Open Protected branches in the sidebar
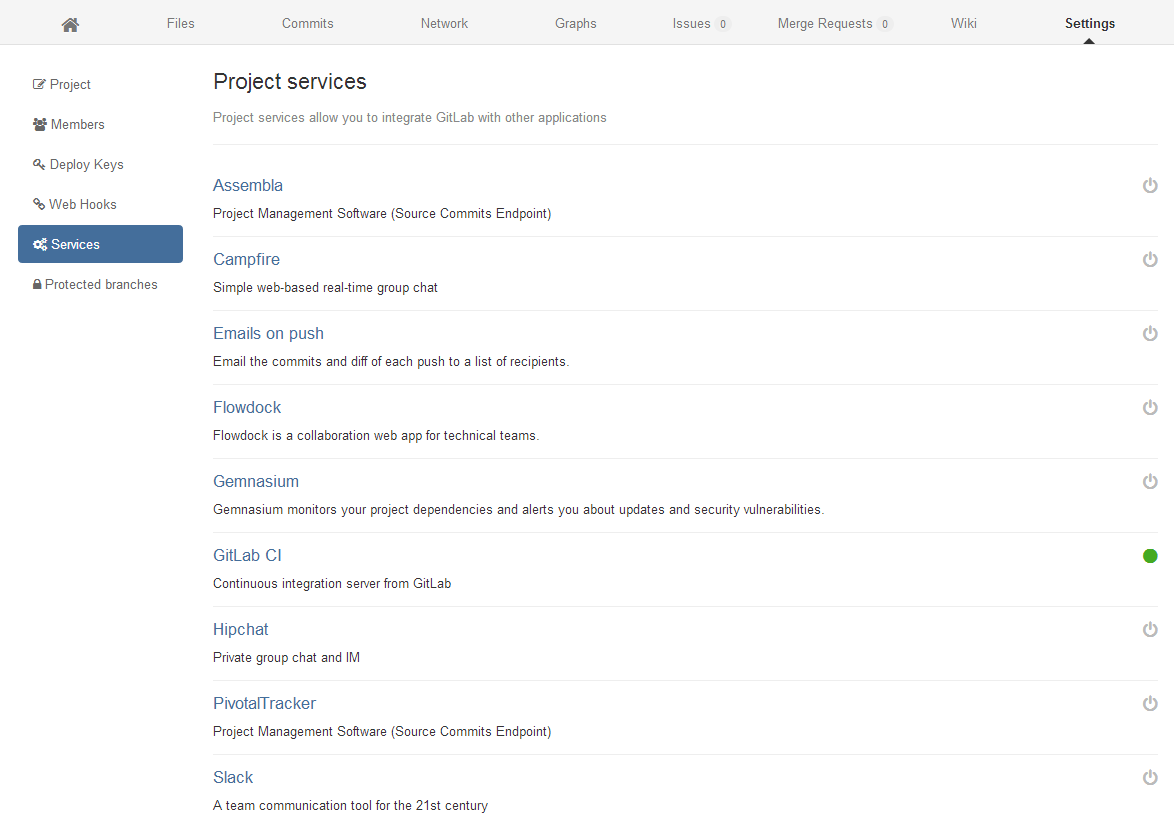1174x820 pixels. coord(100,285)
